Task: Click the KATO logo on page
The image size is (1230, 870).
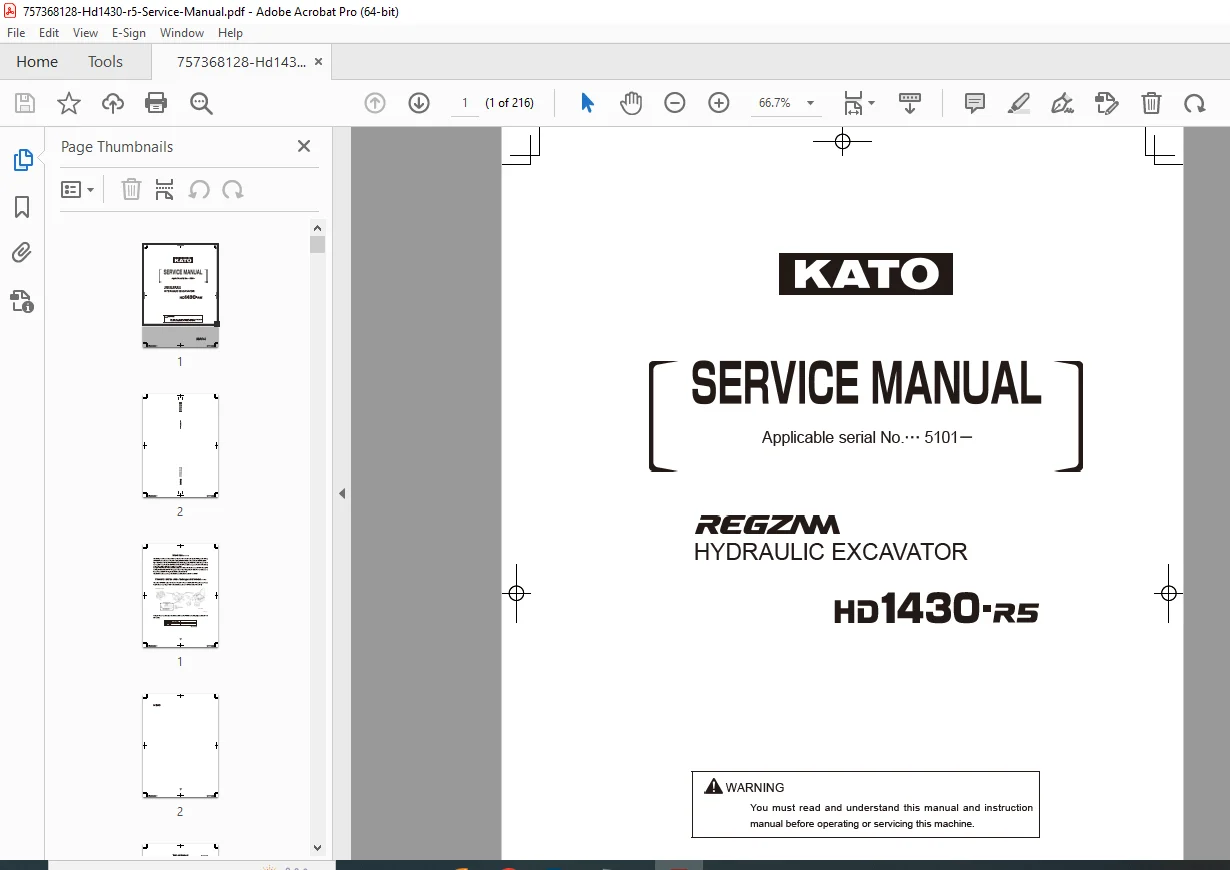Action: [x=866, y=274]
